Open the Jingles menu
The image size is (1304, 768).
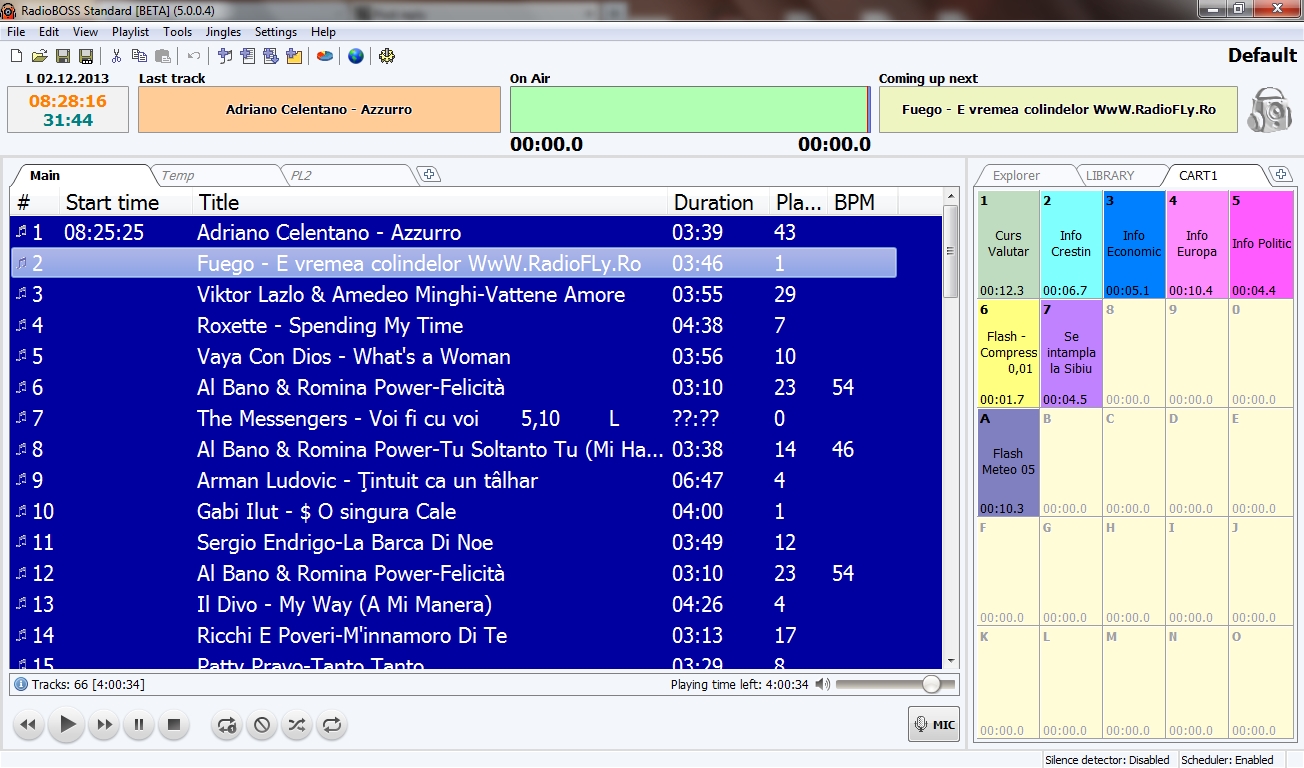pos(223,32)
